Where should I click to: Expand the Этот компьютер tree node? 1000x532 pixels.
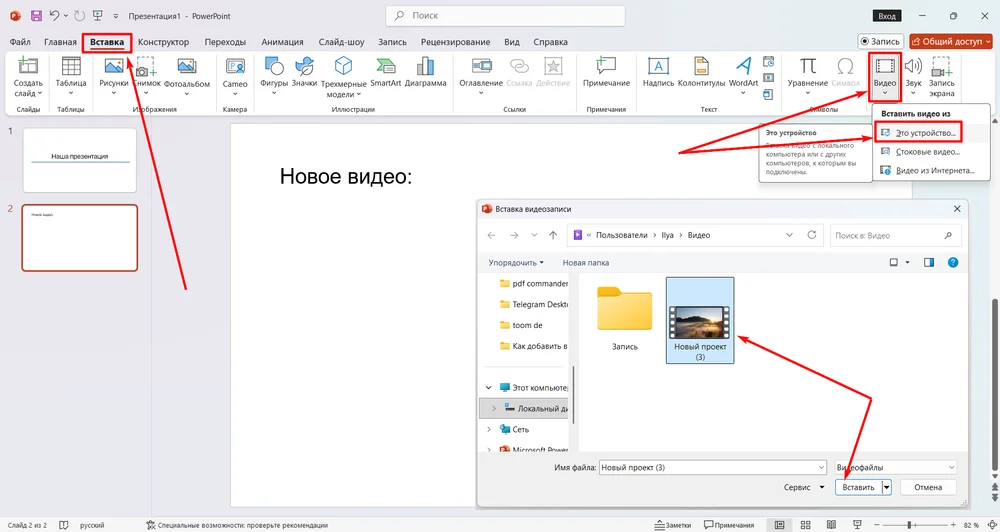pos(489,387)
